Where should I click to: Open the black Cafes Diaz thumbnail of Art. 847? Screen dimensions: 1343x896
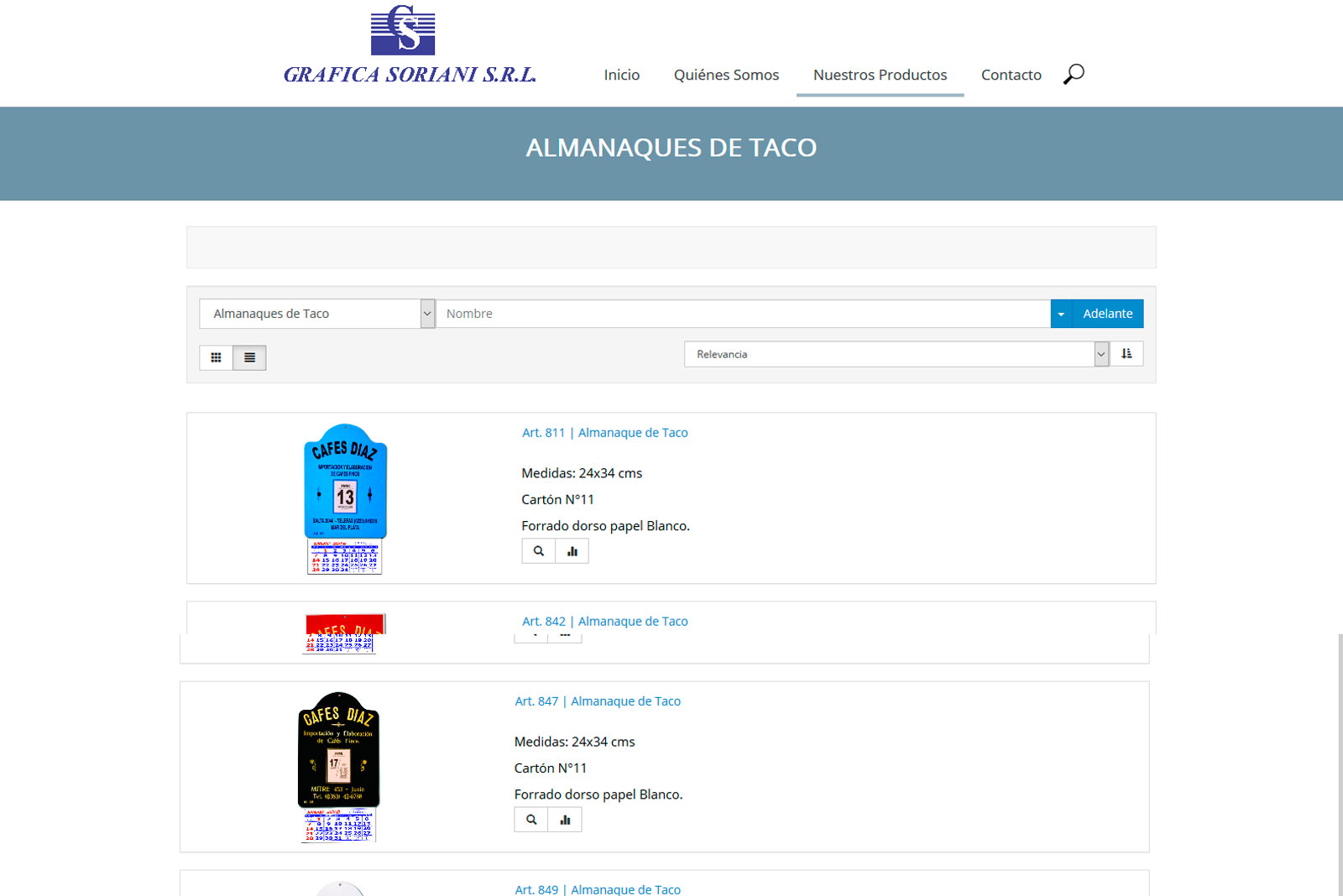(x=338, y=767)
